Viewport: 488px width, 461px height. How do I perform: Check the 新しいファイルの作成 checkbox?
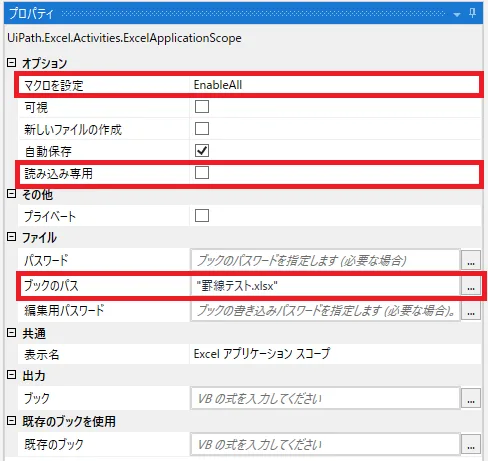[202, 129]
